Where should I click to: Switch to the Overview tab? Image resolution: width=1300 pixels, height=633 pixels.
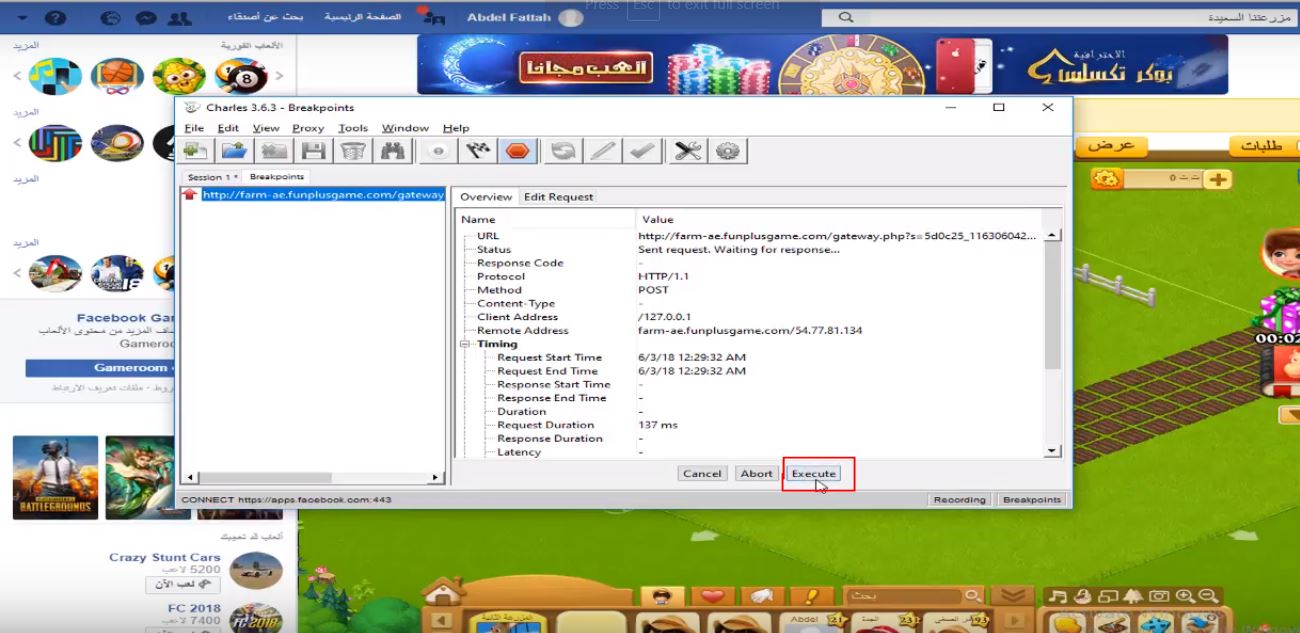[486, 197]
